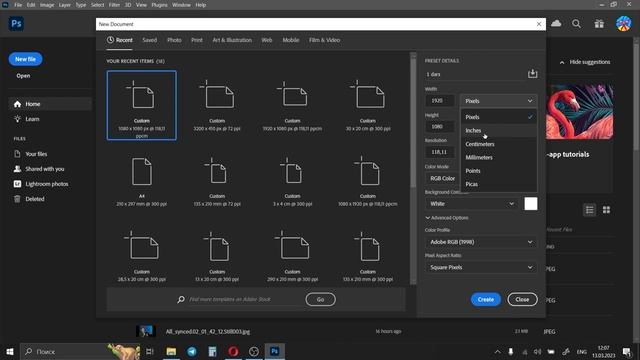Screen dimensions: 640x360
Task: Open Task View on the taskbar
Action: 150,351
